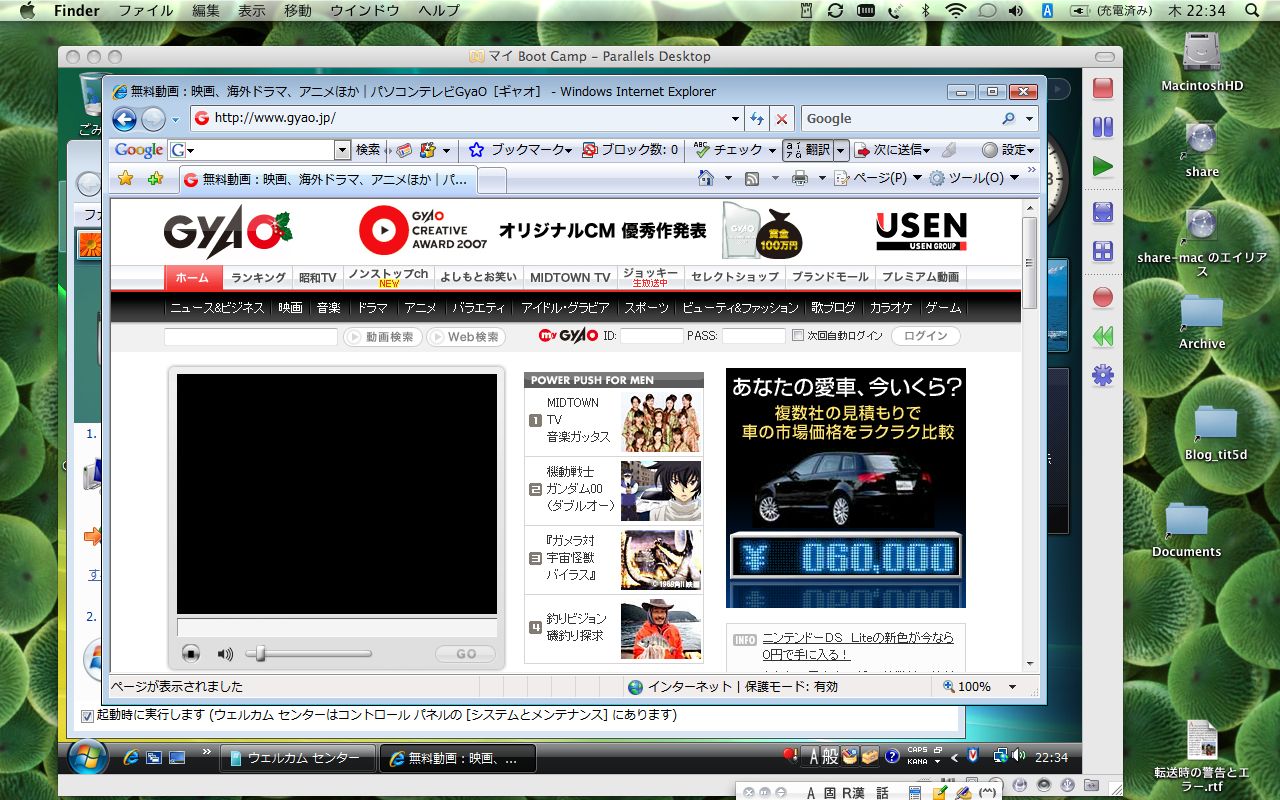The height and width of the screenshot is (800, 1280).
Task: Click the ニンテンドーDS Lite link
Action: 858,645
